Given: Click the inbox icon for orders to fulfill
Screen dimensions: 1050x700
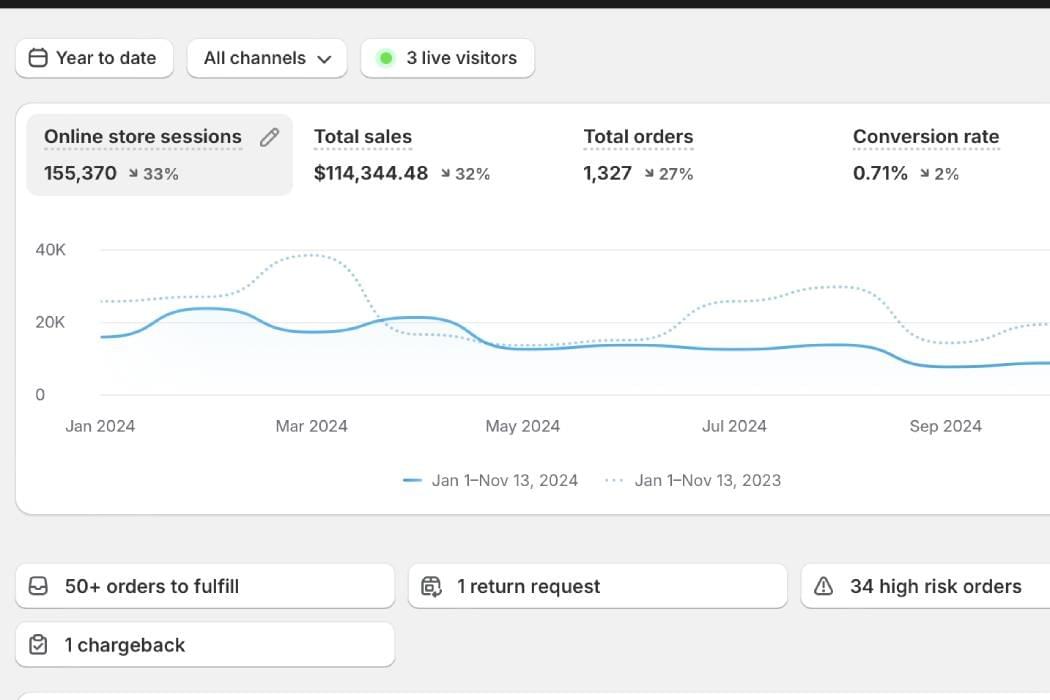Looking at the screenshot, I should (39, 587).
